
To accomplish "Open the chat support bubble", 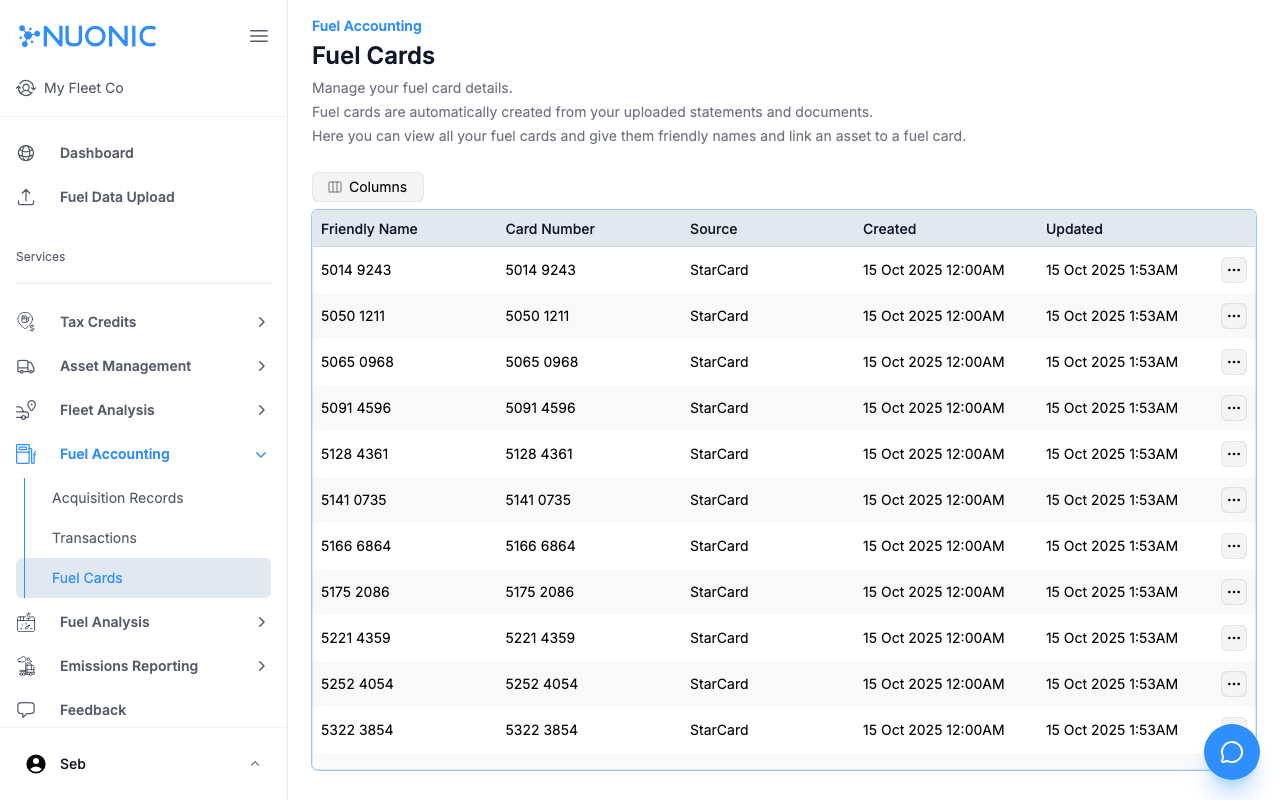I will tap(1232, 752).
